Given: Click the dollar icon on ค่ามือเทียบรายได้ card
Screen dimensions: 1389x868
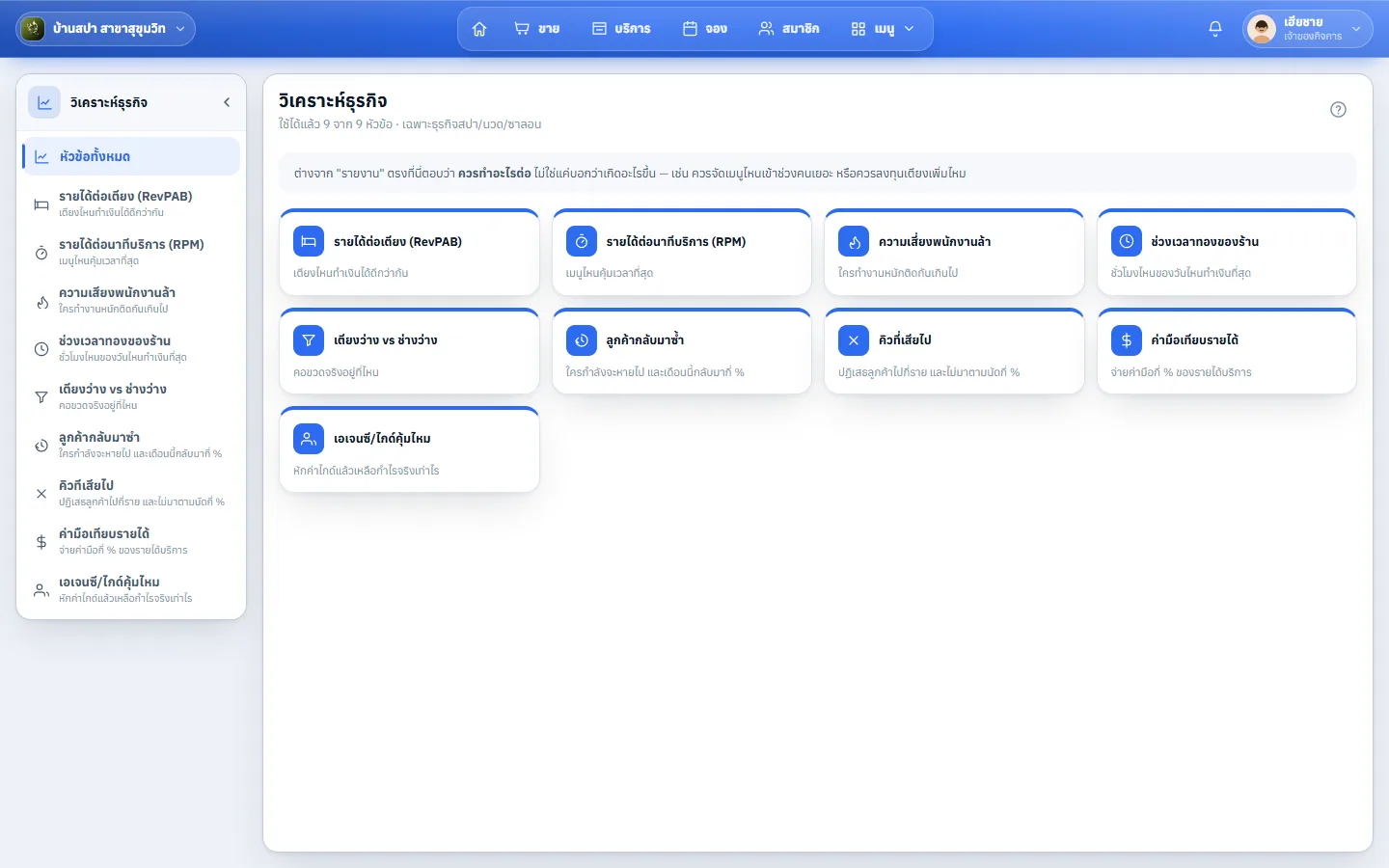Looking at the screenshot, I should coord(1127,340).
